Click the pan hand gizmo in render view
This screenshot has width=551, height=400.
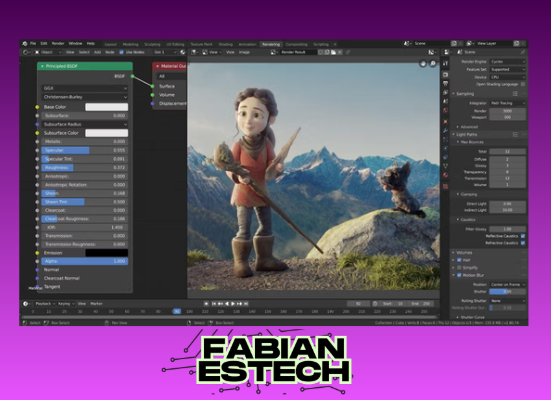pyautogui.click(x=423, y=64)
